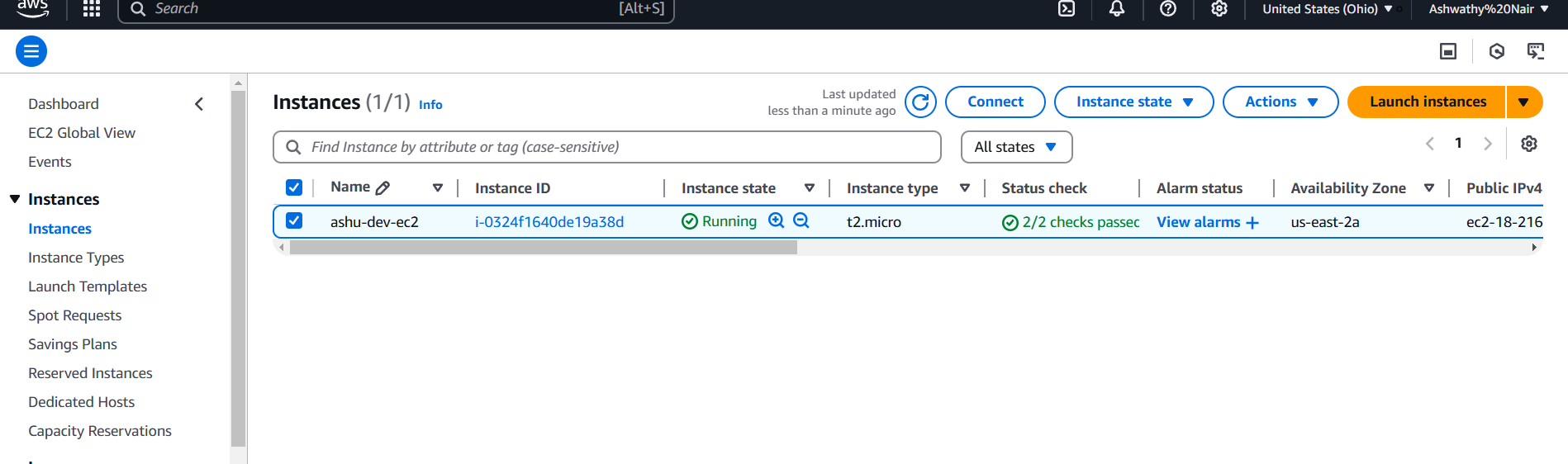The image size is (1568, 464).
Task: Click the Connect button
Action: tap(995, 102)
